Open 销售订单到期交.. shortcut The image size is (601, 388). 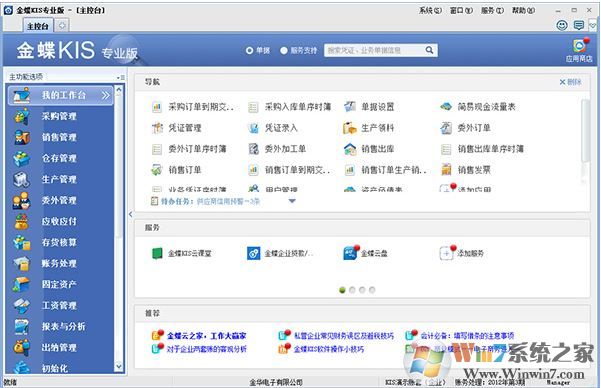click(289, 170)
